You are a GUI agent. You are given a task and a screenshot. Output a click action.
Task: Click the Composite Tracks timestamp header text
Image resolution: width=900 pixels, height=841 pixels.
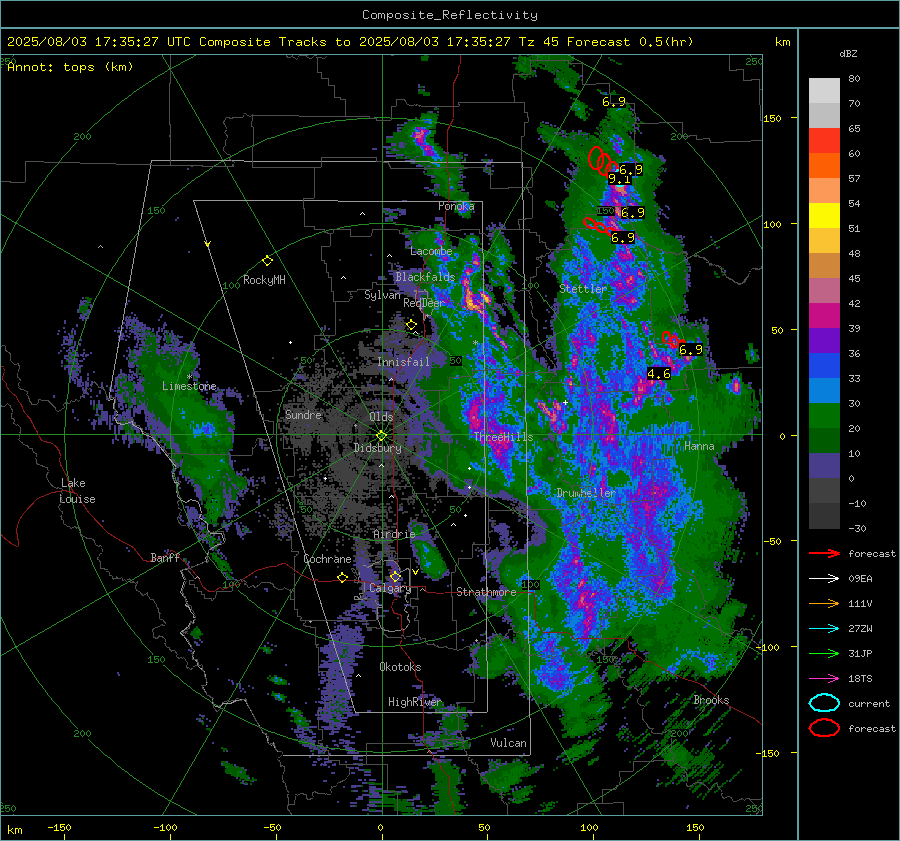[x=350, y=42]
